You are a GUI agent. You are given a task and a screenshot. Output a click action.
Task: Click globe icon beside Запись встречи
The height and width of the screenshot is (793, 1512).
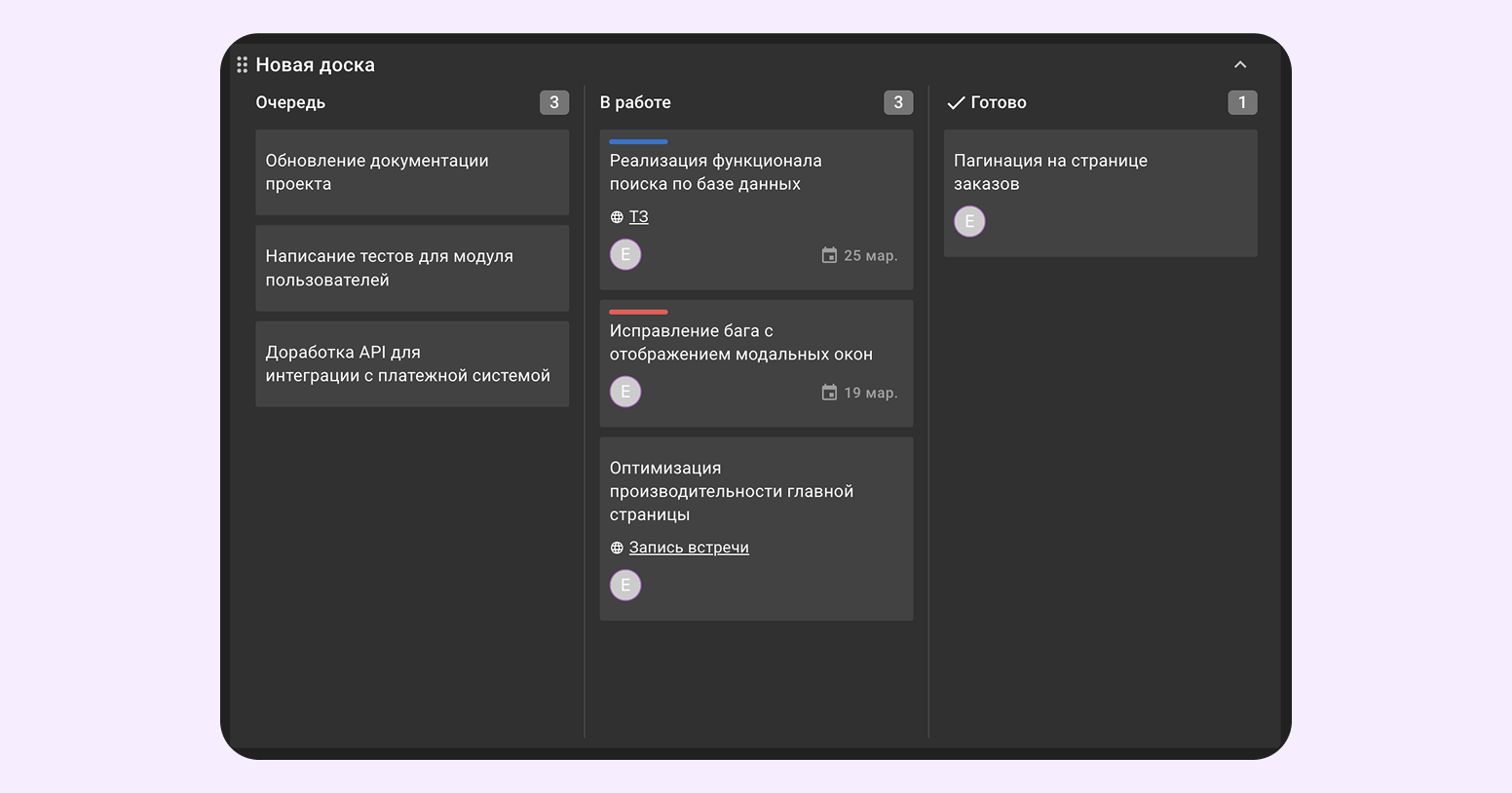tap(617, 548)
